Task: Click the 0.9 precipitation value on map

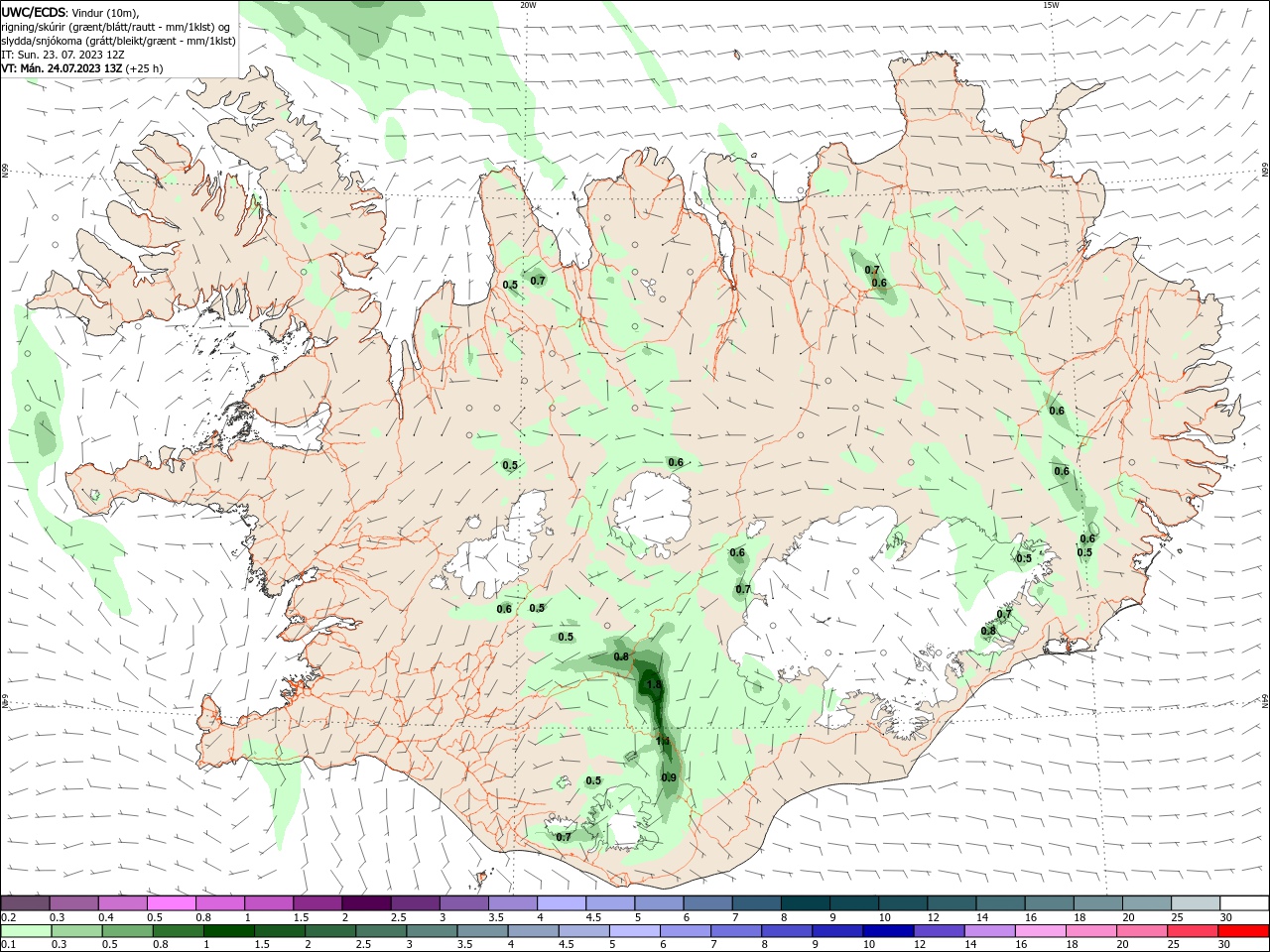Action: click(669, 777)
